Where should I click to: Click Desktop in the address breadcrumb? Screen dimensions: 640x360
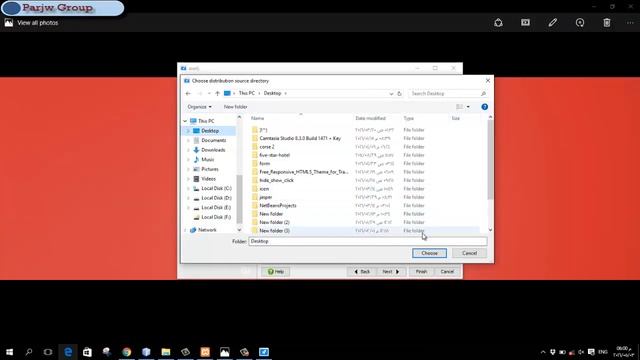tap(272, 93)
